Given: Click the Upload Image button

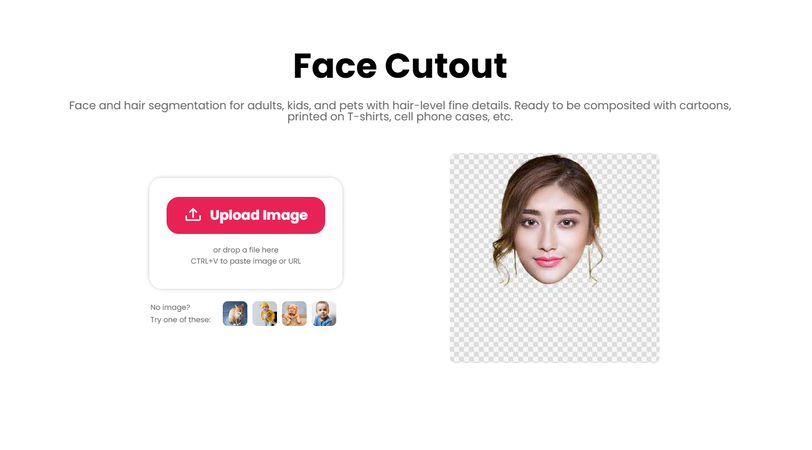Looking at the screenshot, I should tap(245, 215).
